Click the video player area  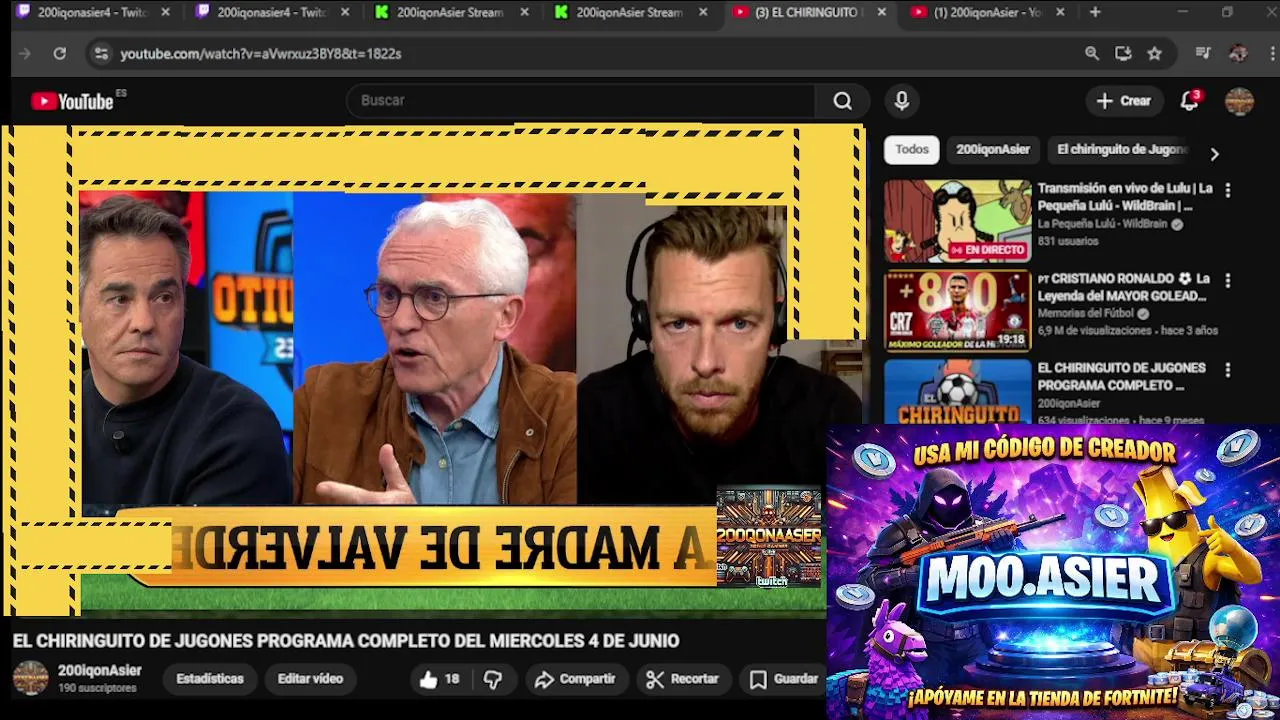432,370
